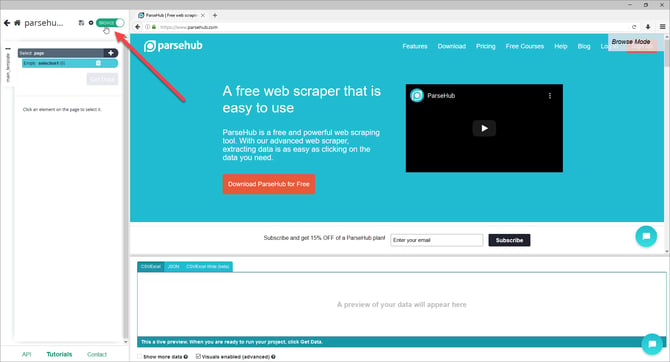Open the Blog nav link
The image size is (670, 362).
[x=584, y=46]
